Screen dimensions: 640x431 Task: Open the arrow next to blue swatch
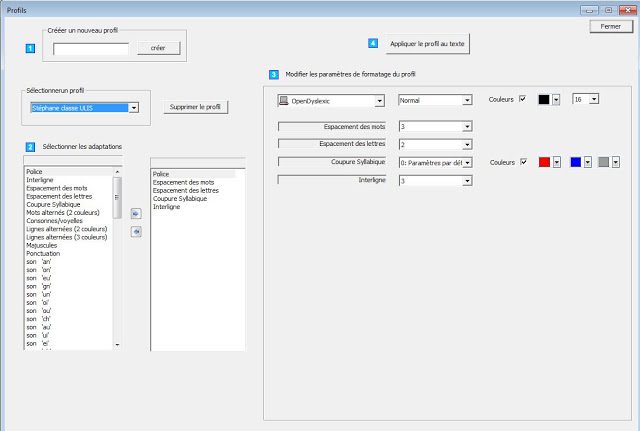coord(588,162)
